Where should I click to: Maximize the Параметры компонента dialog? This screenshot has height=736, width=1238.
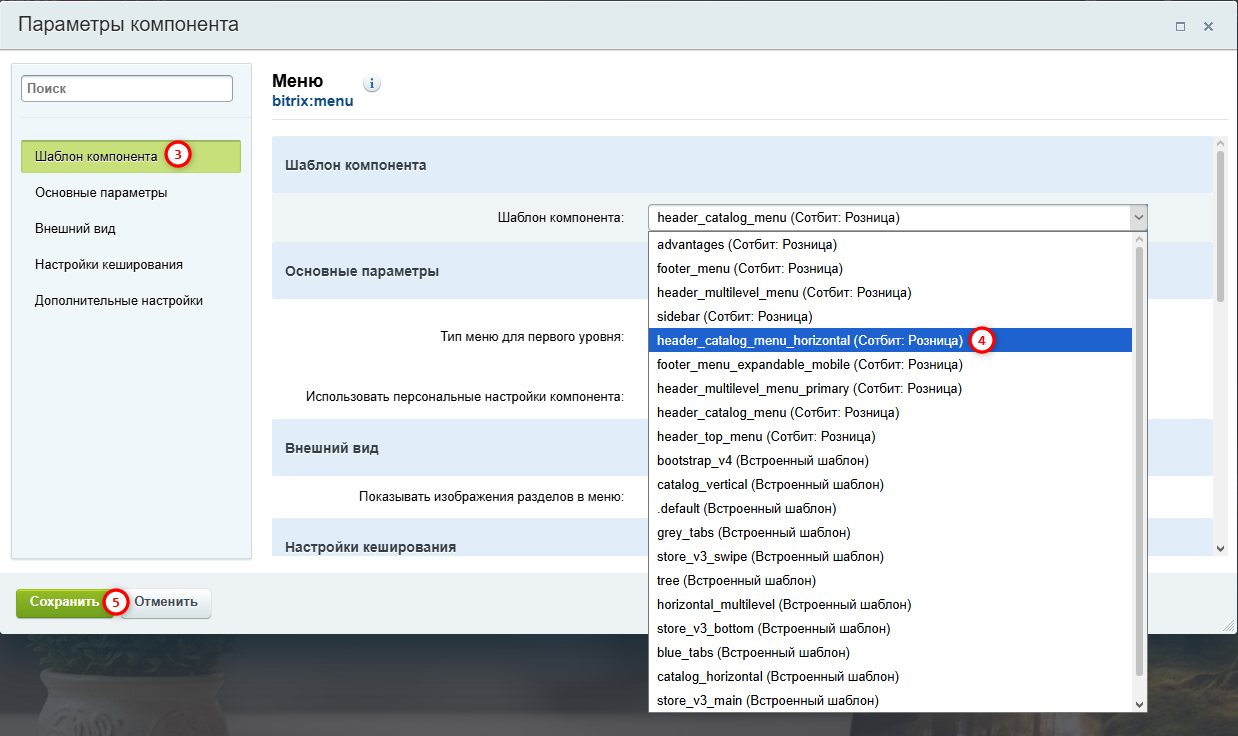click(1181, 27)
